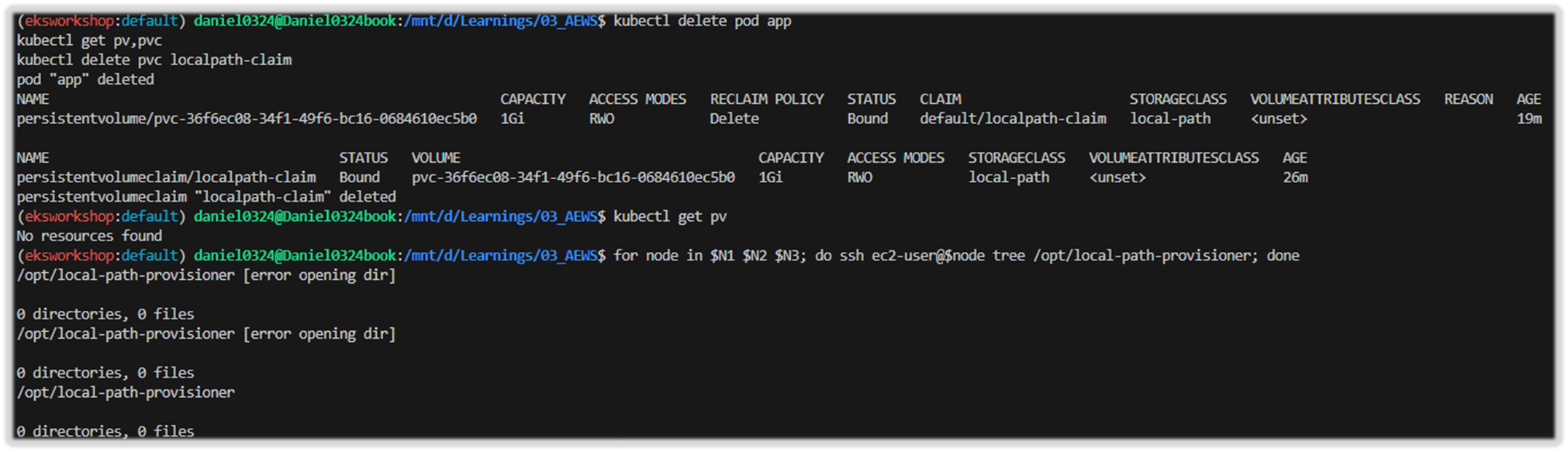The height and width of the screenshot is (452, 1568).
Task: Click the 'No resources found' output
Action: click(89, 236)
